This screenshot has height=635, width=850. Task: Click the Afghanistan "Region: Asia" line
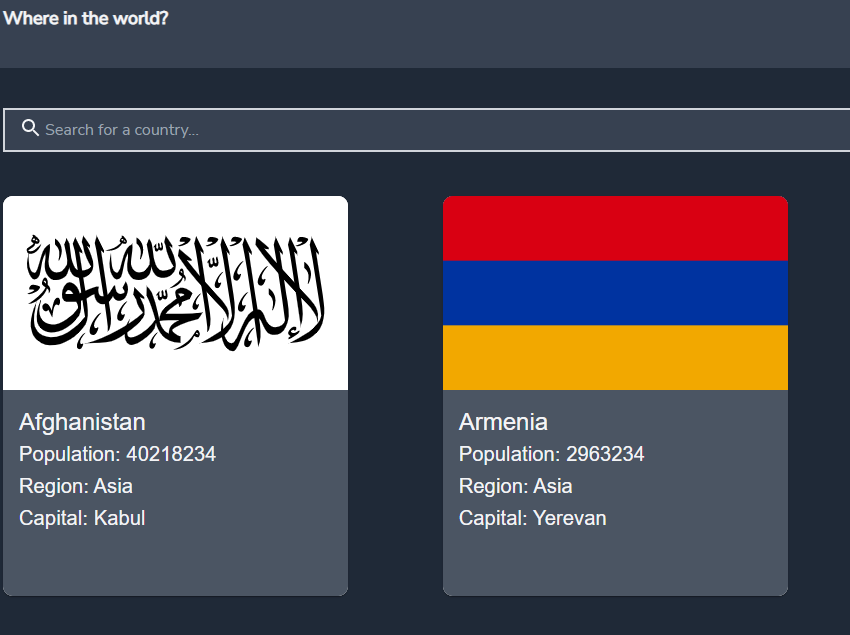76,486
